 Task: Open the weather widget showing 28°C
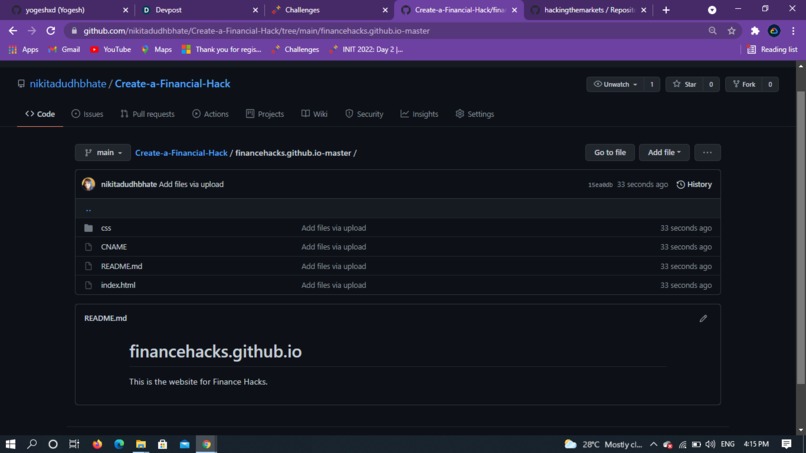tap(603, 444)
